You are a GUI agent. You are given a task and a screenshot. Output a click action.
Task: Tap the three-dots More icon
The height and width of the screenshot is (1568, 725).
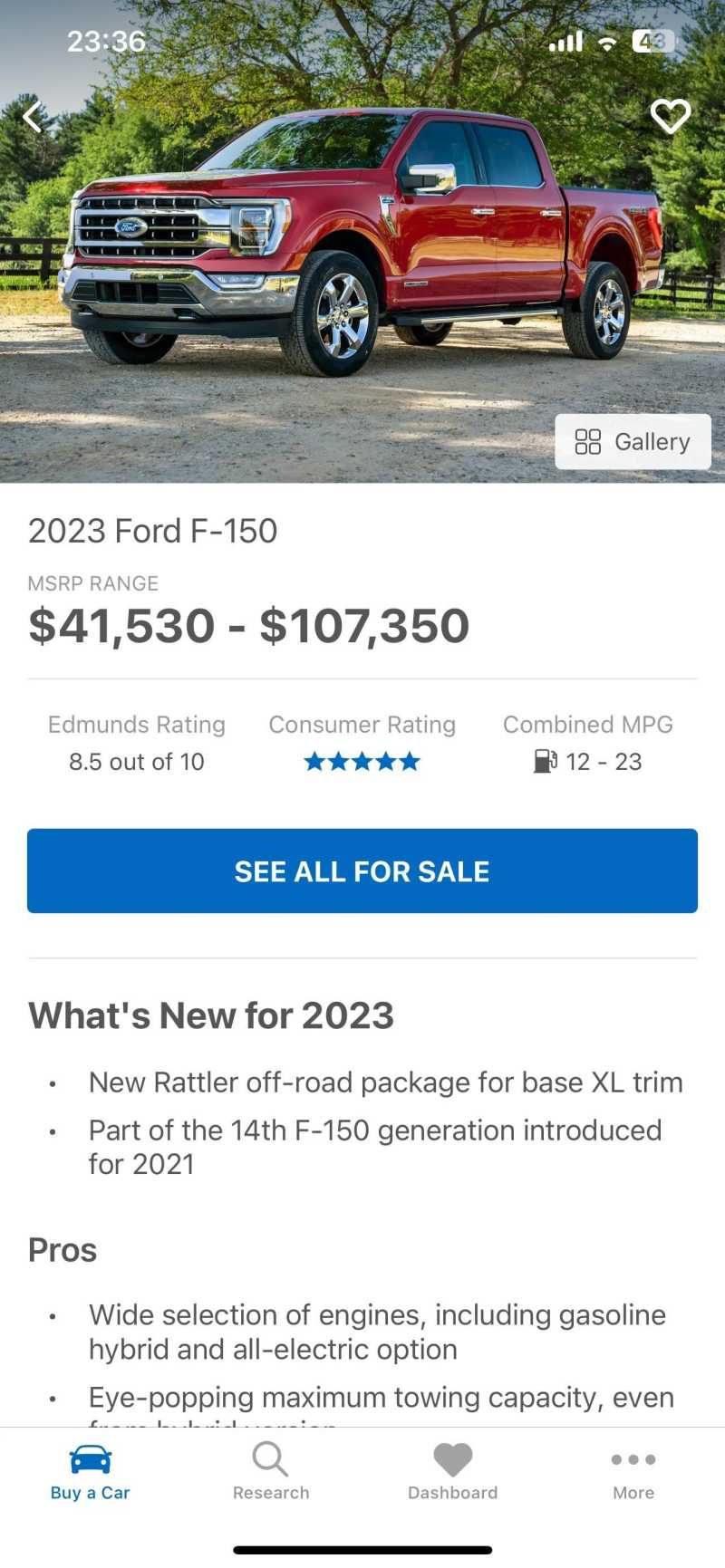(633, 1459)
